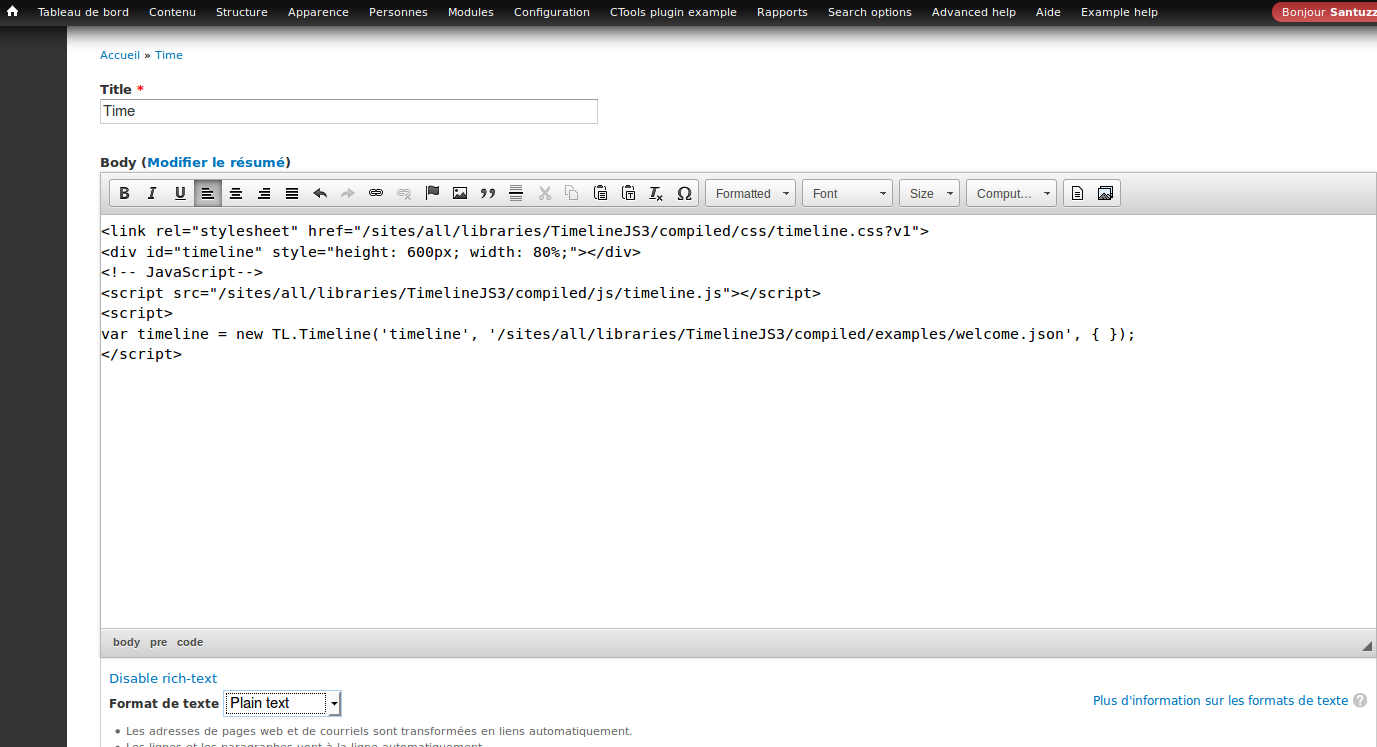Copy the selected text
The width and height of the screenshot is (1377, 747).
coord(572,193)
